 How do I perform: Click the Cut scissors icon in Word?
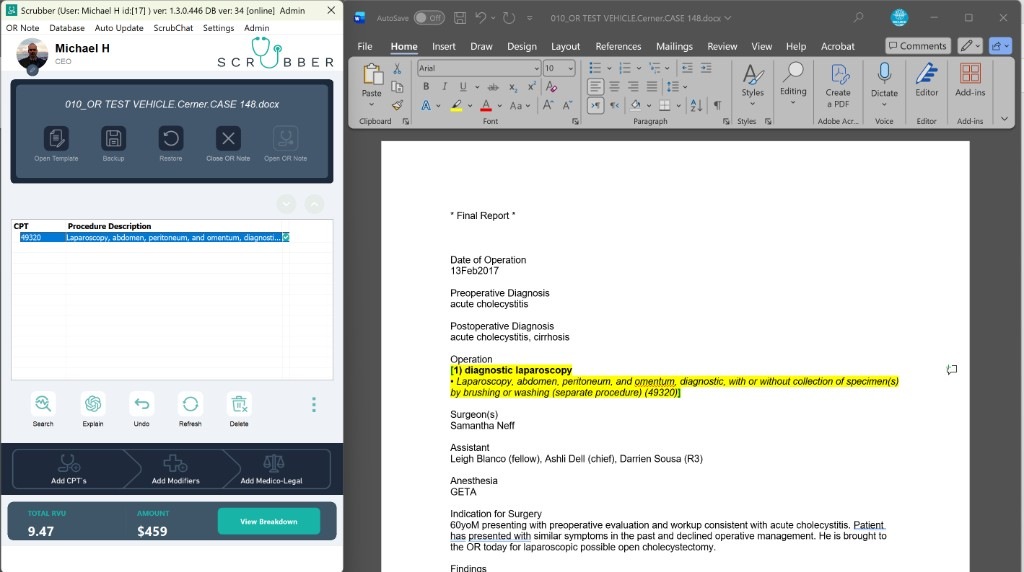(397, 69)
